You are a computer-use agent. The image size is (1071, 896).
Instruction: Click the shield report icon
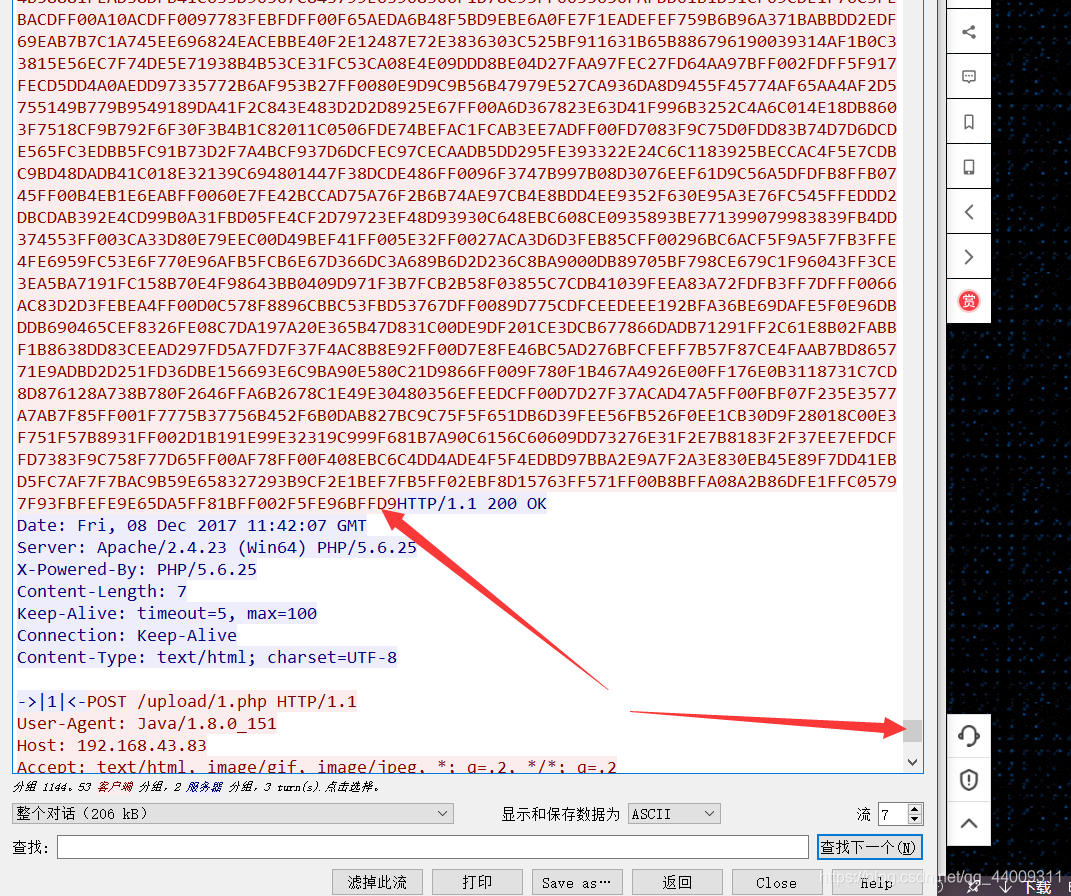click(x=969, y=779)
